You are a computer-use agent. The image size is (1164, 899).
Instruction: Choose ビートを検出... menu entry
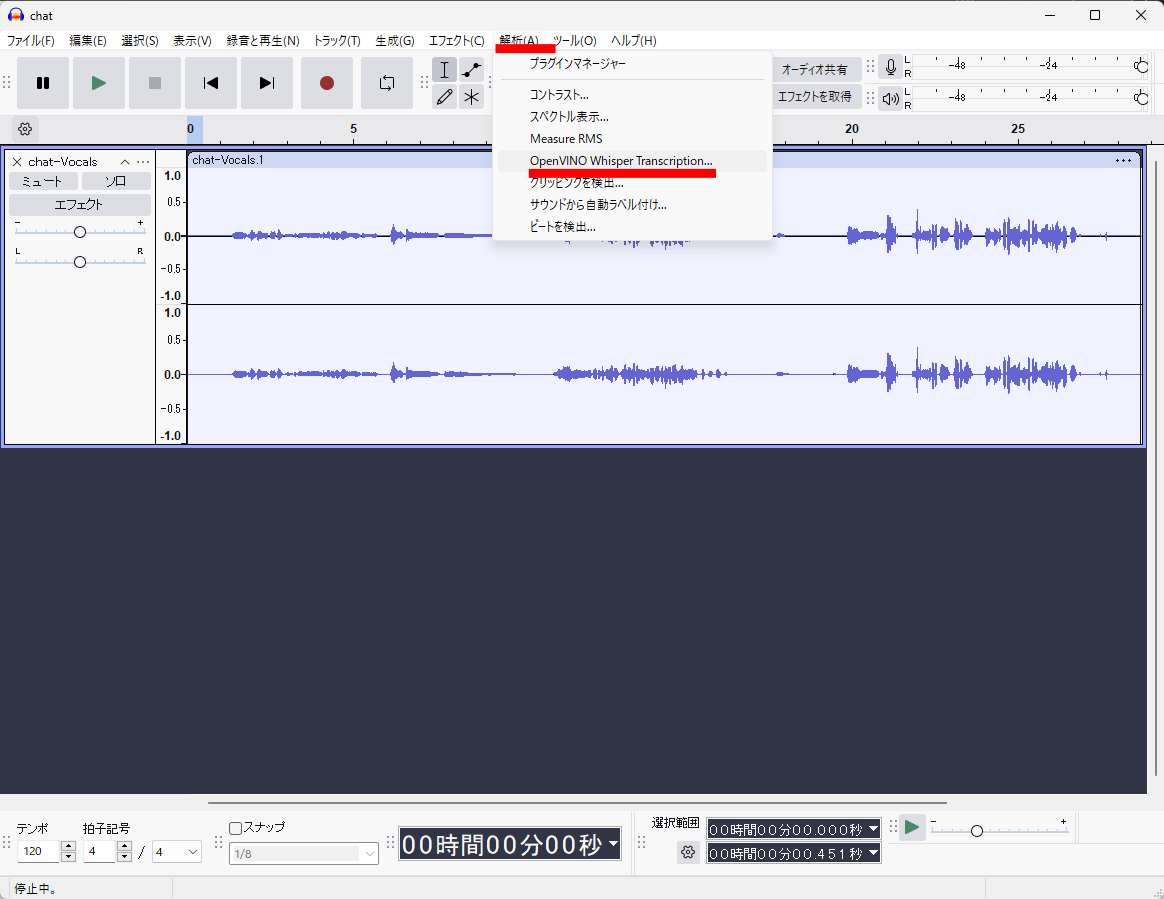pyautogui.click(x=632, y=226)
